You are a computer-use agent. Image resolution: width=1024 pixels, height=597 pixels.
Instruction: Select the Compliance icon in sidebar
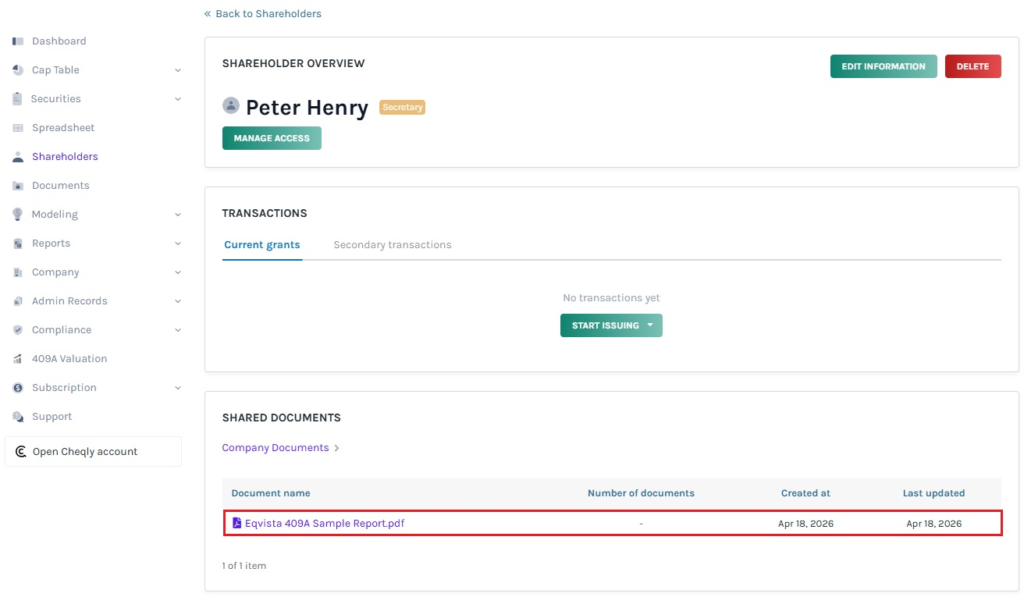coord(16,329)
